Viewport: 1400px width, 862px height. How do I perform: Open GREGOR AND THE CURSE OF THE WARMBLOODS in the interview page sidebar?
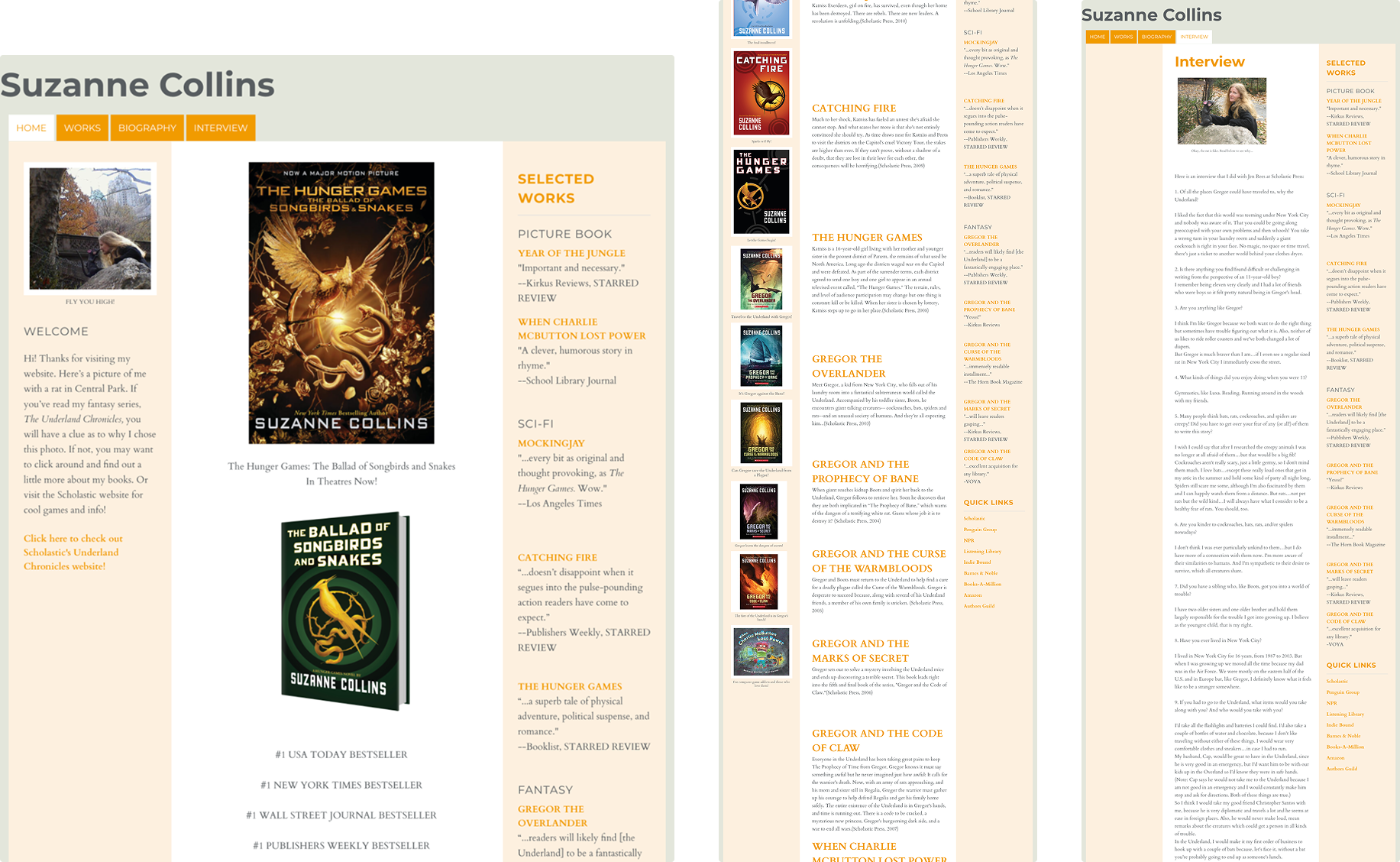coord(1350,514)
